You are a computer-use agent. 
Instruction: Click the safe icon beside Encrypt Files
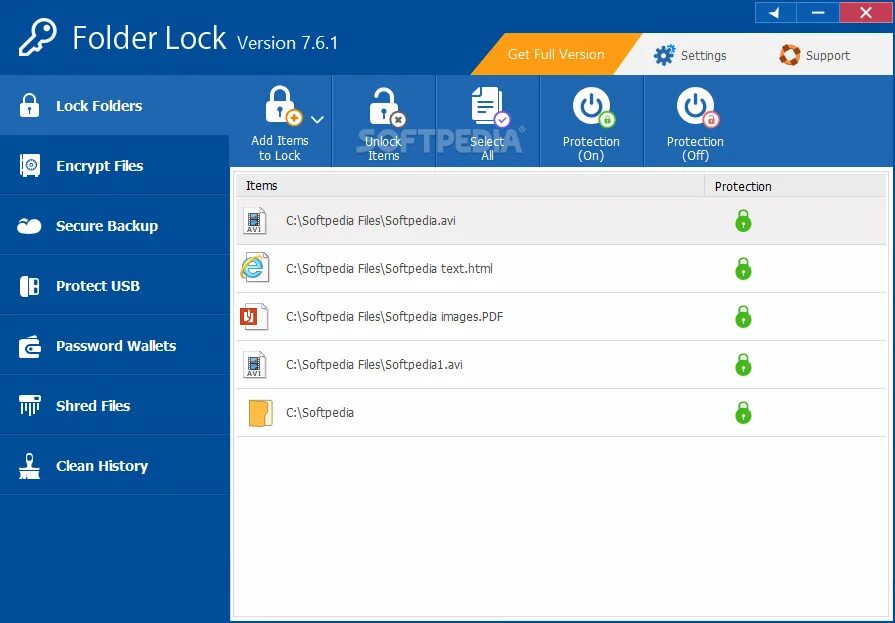coord(30,166)
